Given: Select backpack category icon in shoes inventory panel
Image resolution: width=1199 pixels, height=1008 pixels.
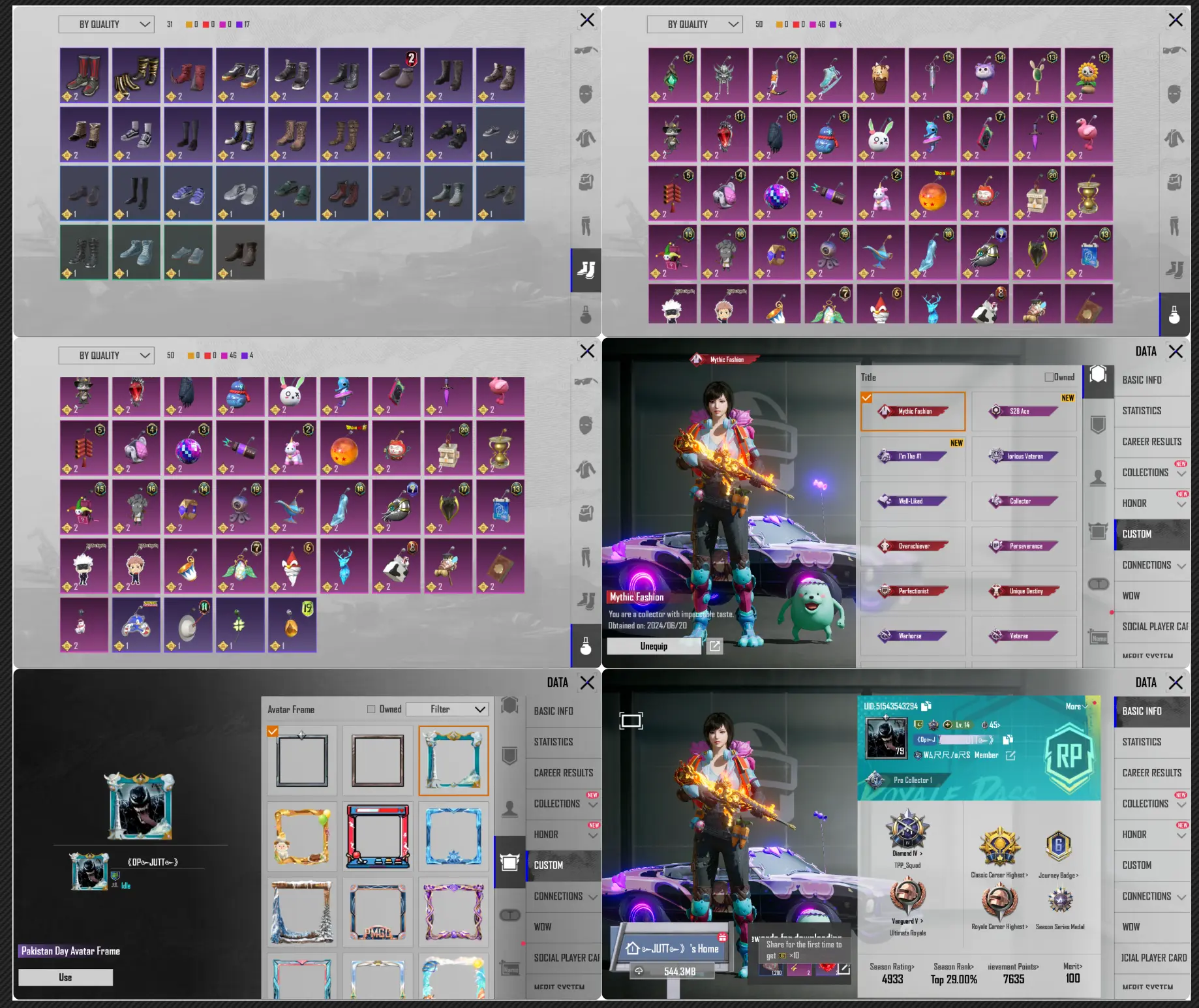Looking at the screenshot, I should pyautogui.click(x=586, y=181).
